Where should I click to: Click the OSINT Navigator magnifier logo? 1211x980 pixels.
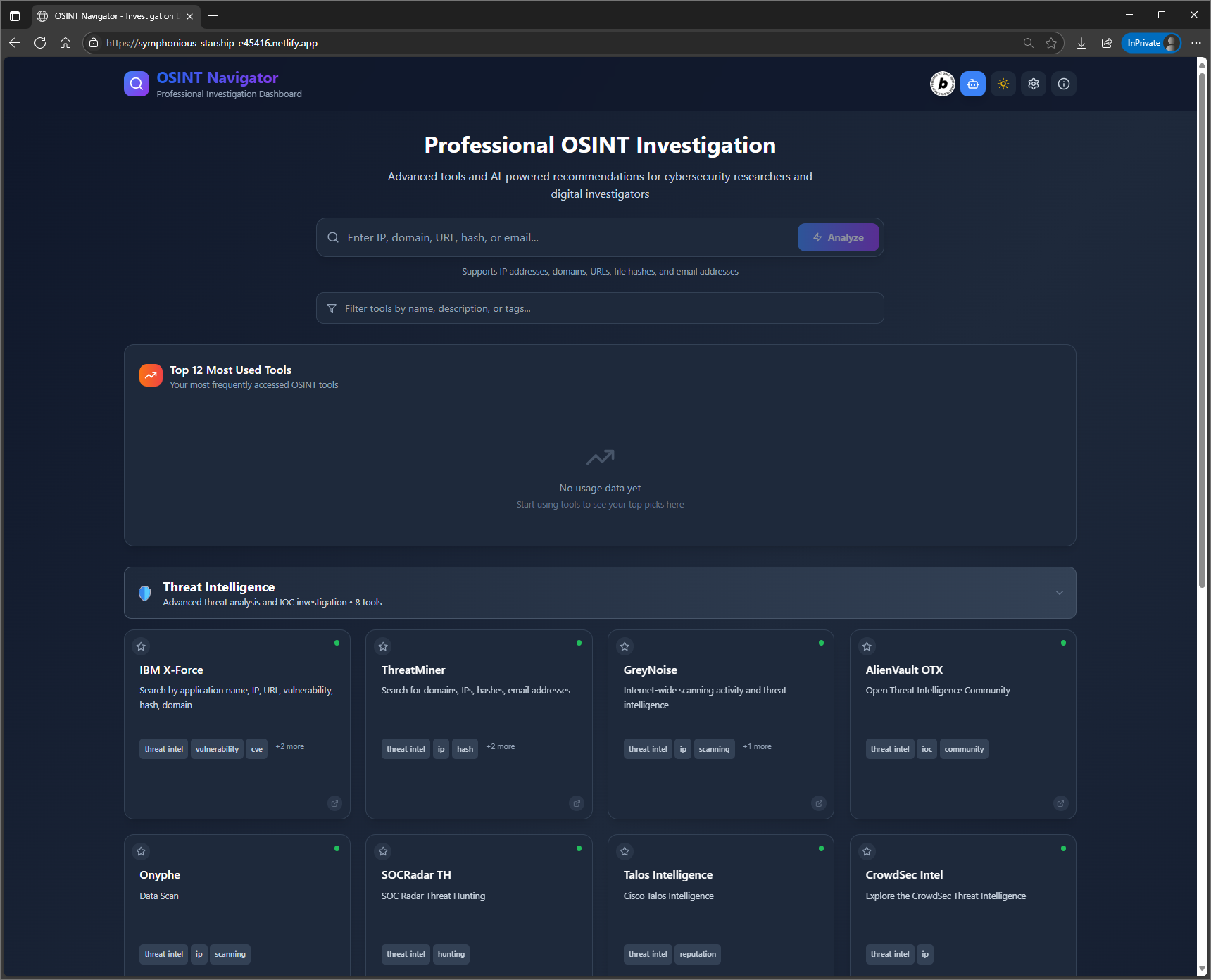tap(137, 84)
